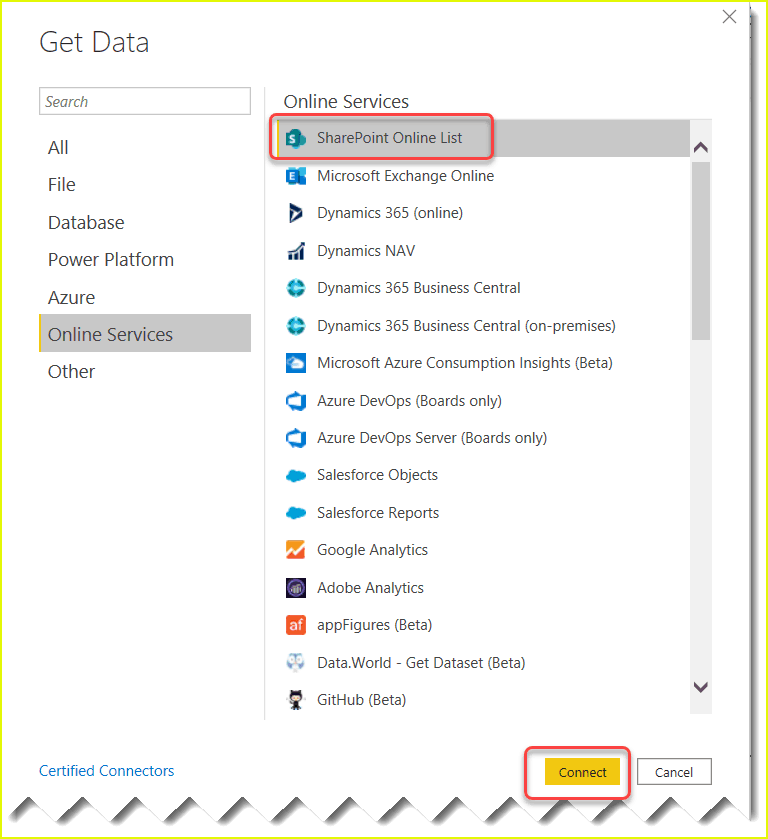Open the All category
The height and width of the screenshot is (839, 768).
[x=145, y=148]
